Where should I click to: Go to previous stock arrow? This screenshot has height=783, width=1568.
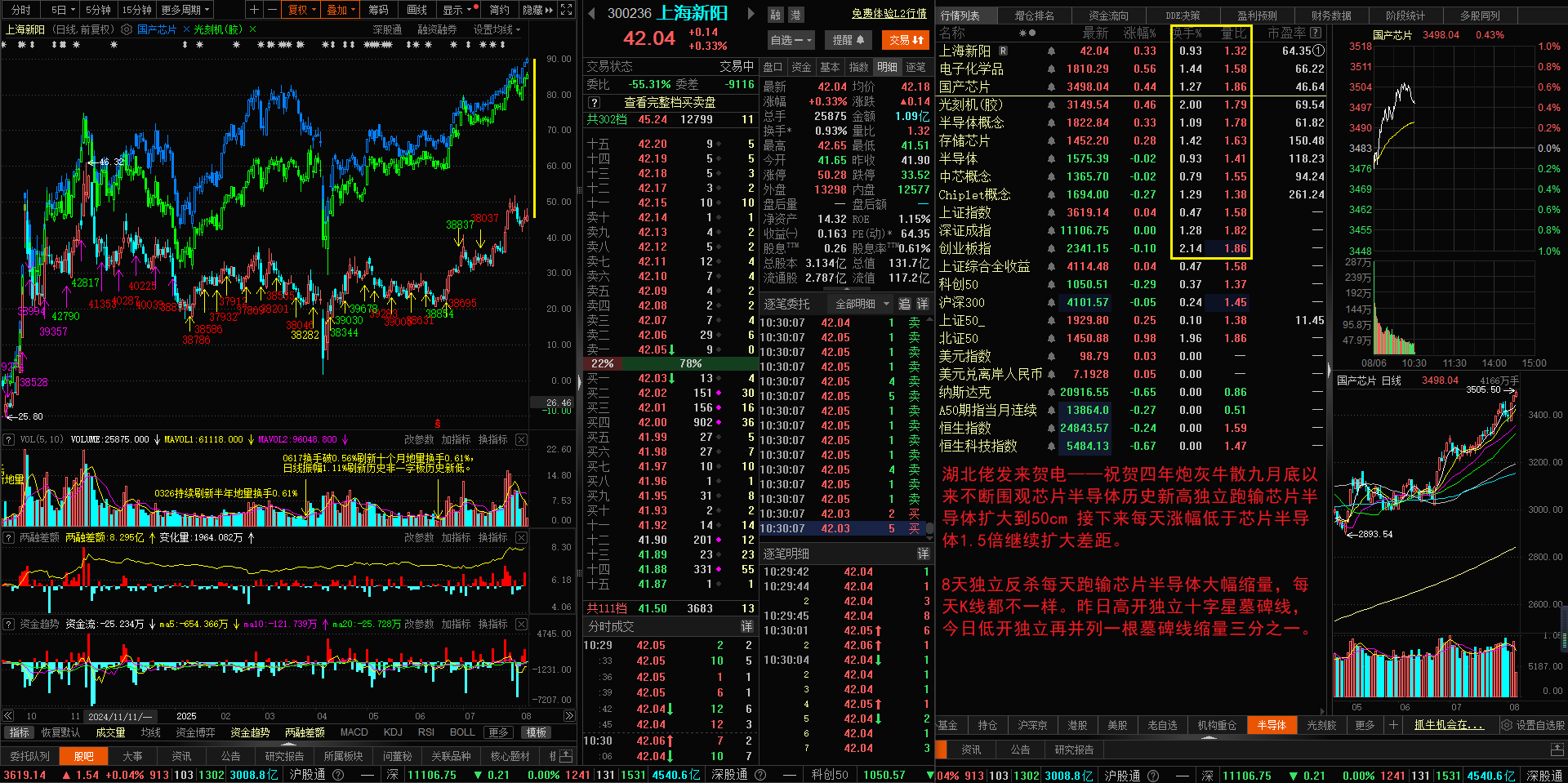590,13
